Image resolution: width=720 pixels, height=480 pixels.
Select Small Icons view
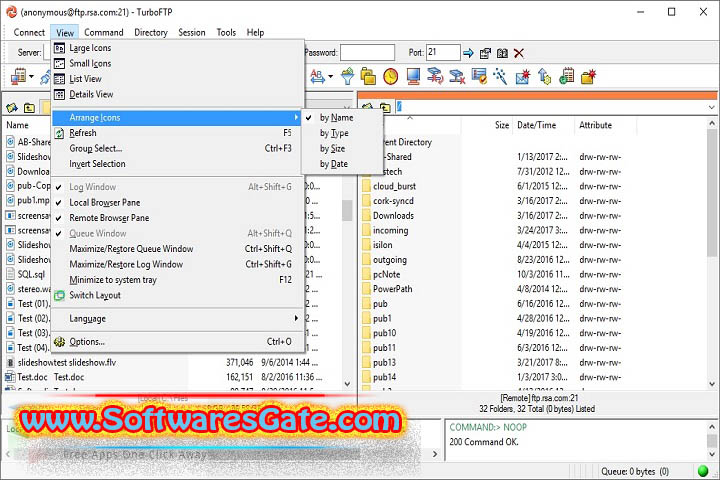coord(177,63)
